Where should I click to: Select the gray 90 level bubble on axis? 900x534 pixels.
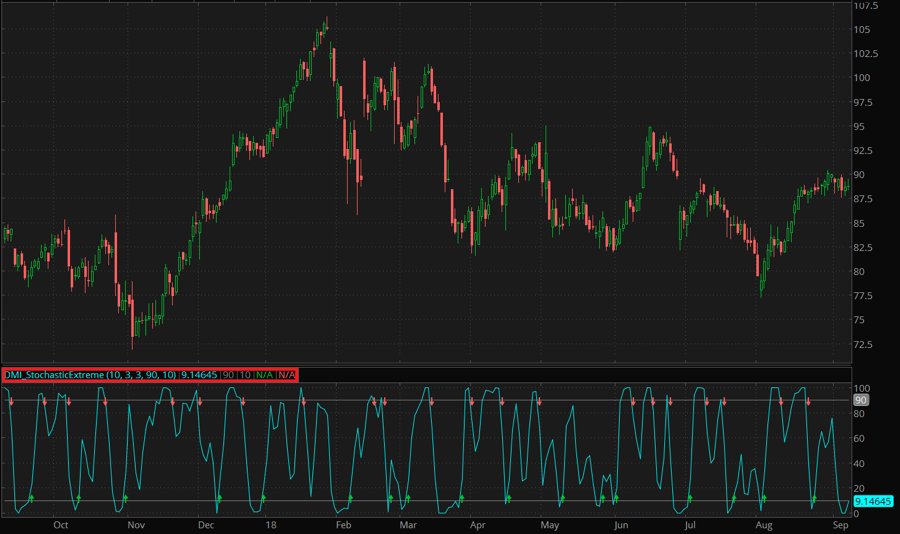859,400
